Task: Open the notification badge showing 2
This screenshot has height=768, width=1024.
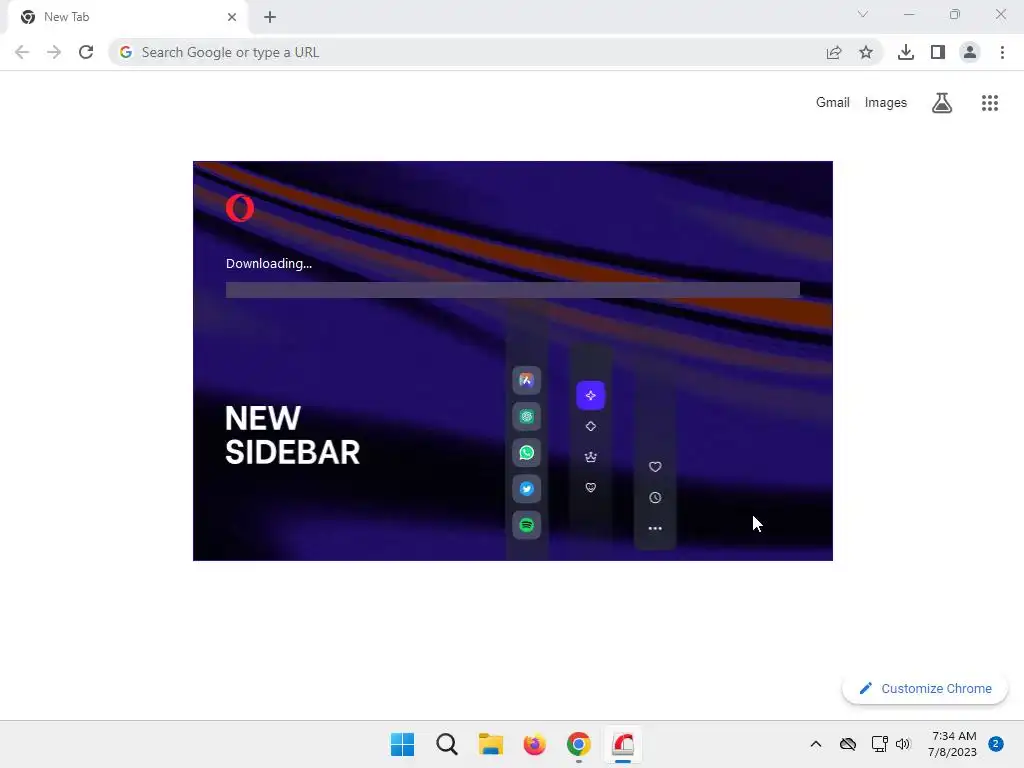Action: [x=996, y=744]
